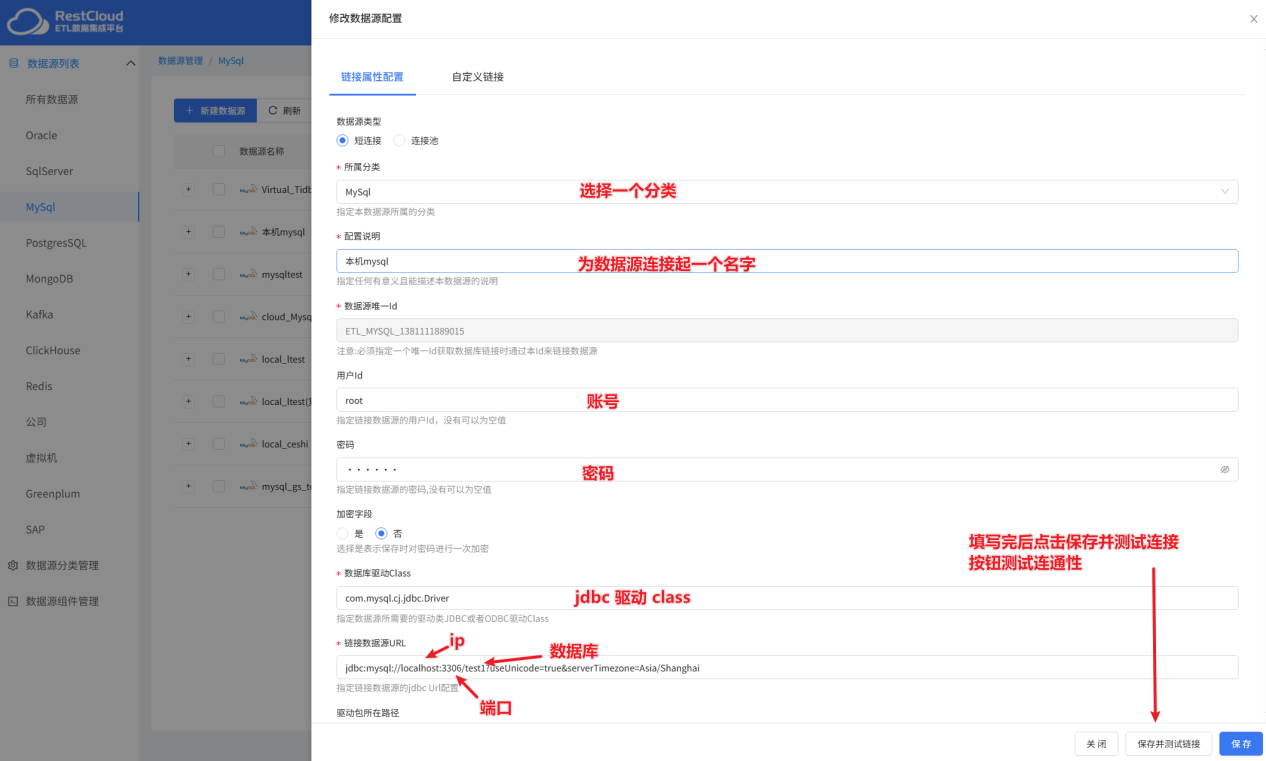
Task: Toggle password visibility eye icon
Action: 1225,469
